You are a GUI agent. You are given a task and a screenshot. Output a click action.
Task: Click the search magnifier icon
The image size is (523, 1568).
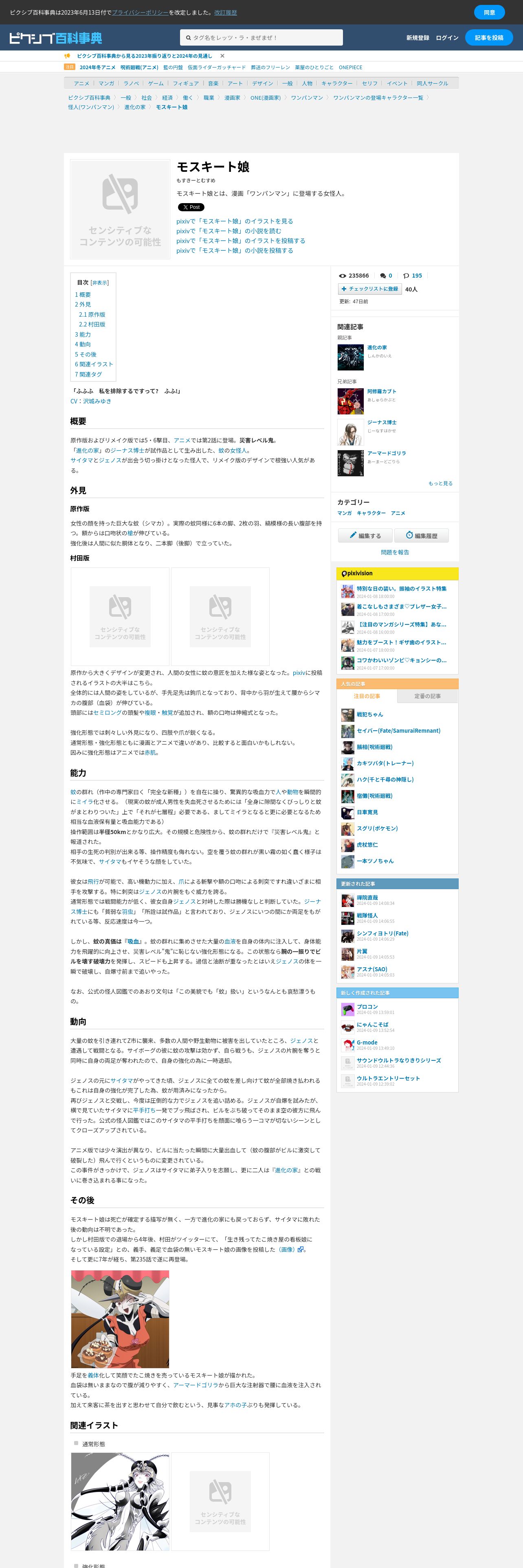(188, 38)
